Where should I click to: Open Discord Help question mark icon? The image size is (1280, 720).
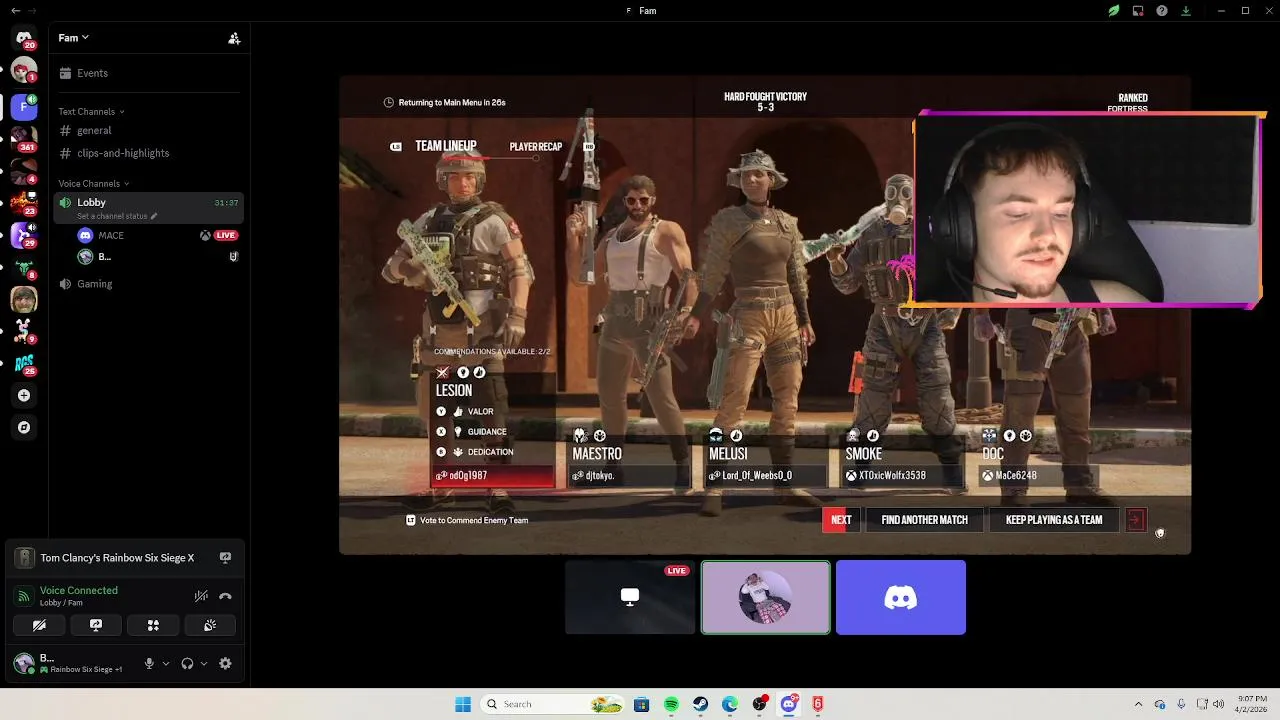click(1162, 11)
